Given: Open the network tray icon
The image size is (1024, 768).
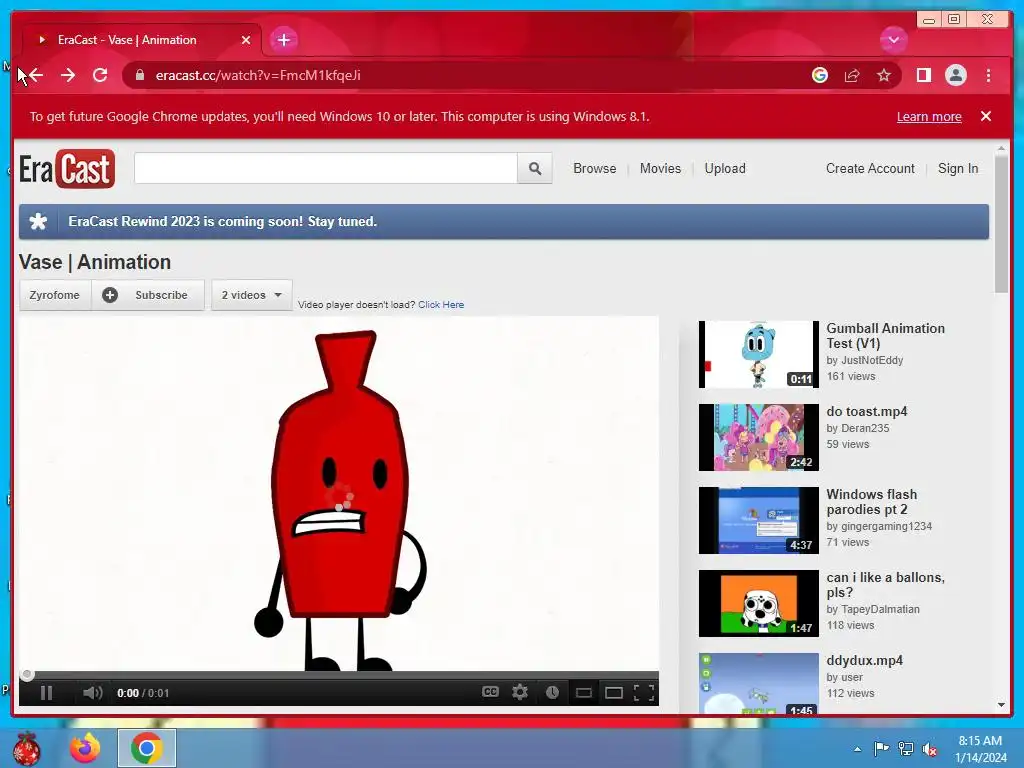Looking at the screenshot, I should (x=906, y=749).
